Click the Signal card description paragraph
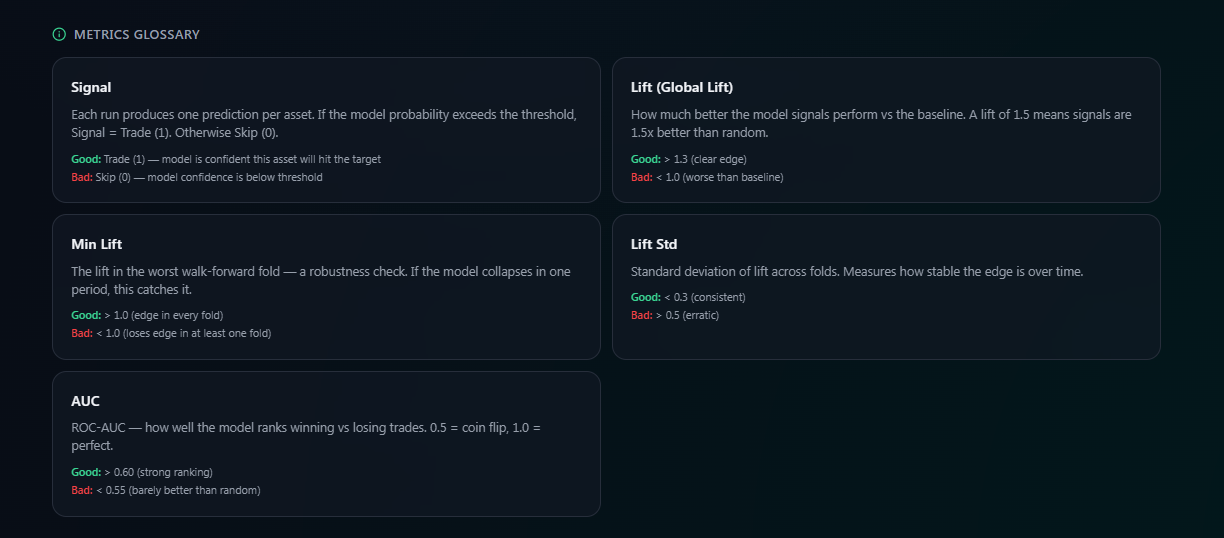The width and height of the screenshot is (1224, 538). tap(324, 124)
